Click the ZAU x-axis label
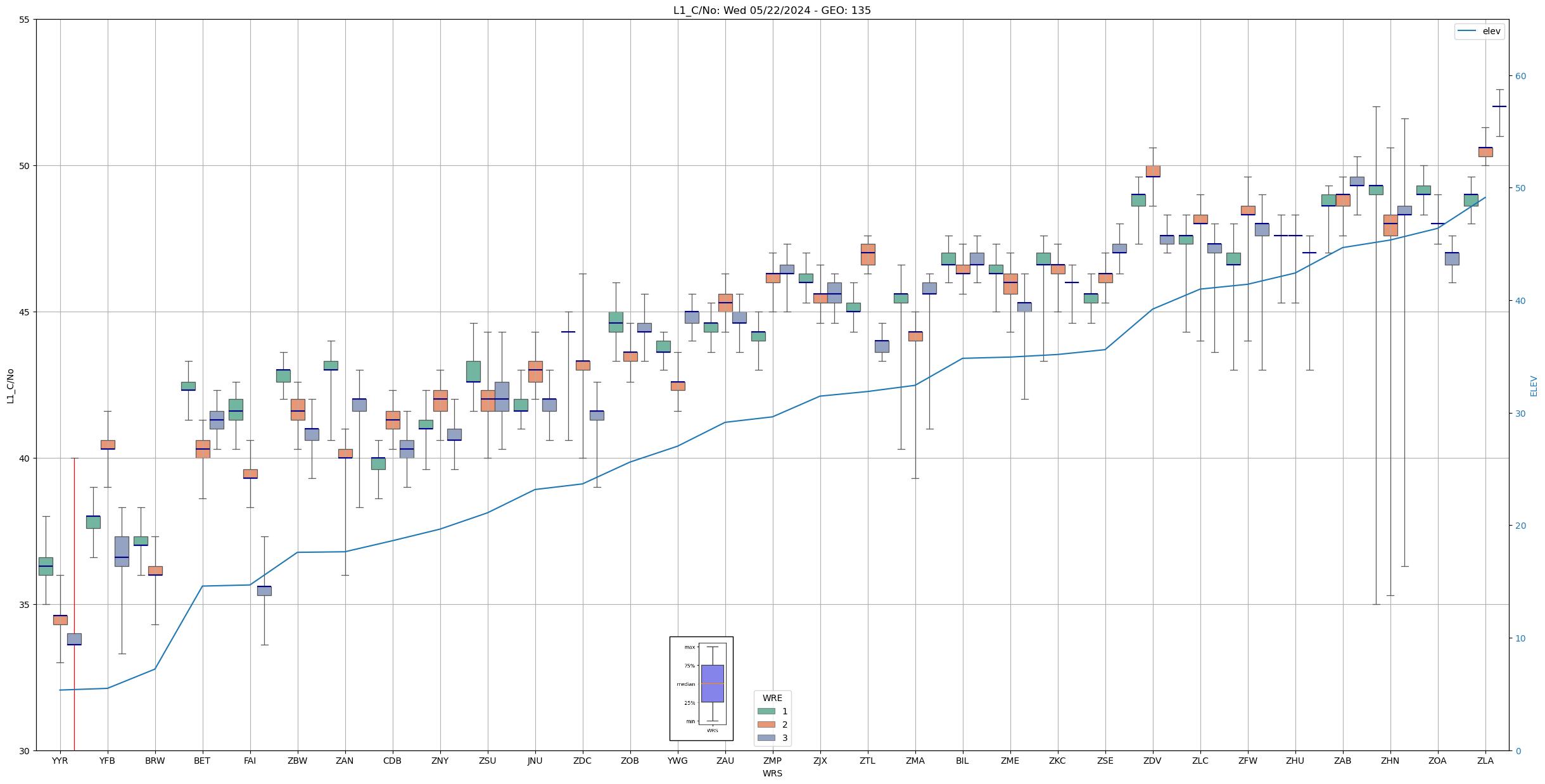 click(x=725, y=761)
